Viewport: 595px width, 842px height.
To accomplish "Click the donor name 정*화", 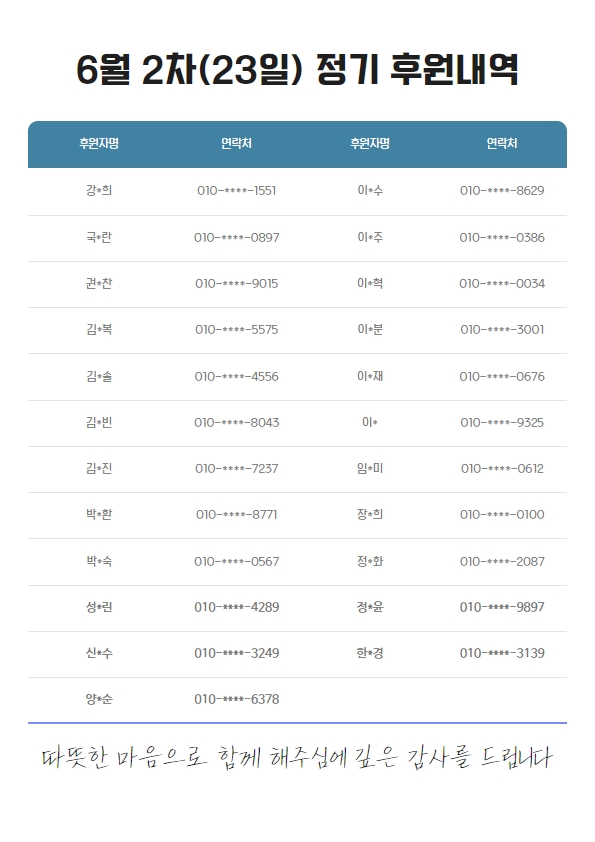I will click(x=370, y=561).
